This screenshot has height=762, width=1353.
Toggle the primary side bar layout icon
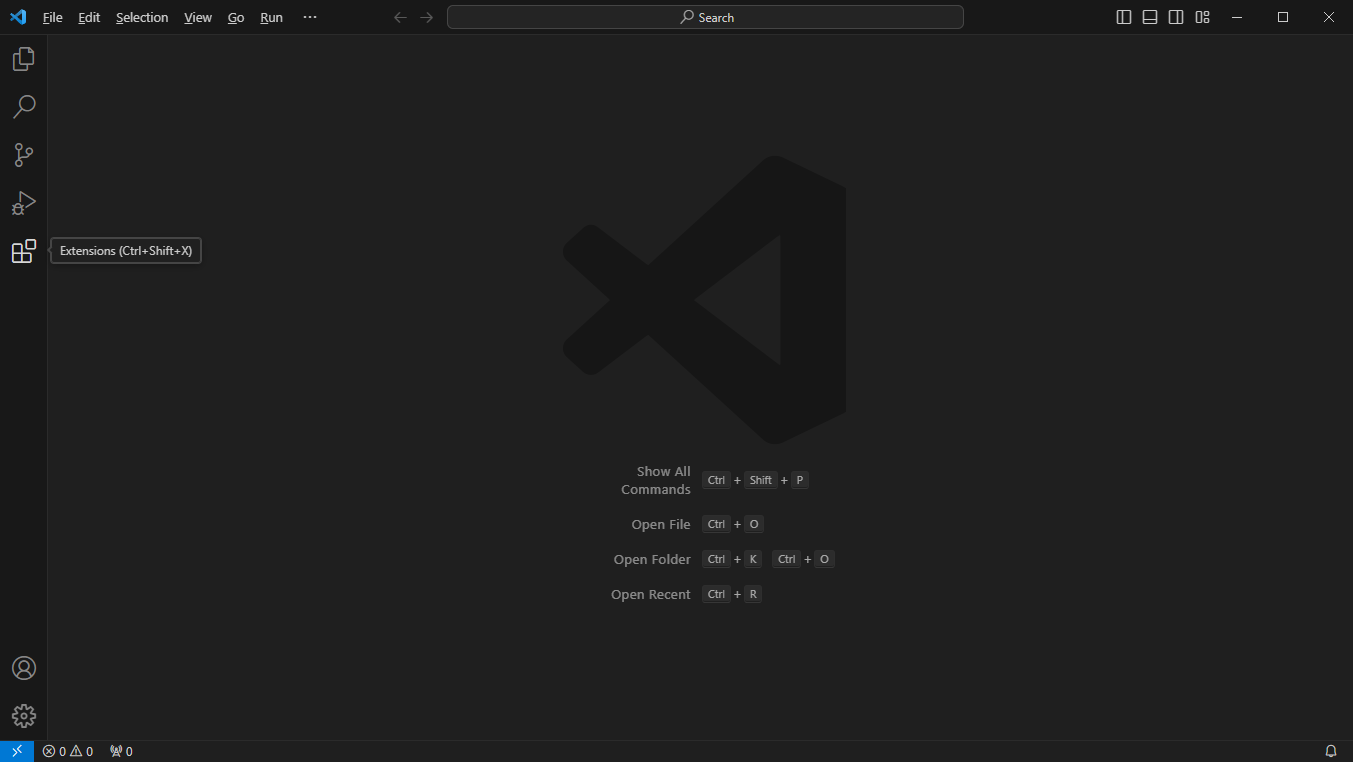pos(1124,17)
